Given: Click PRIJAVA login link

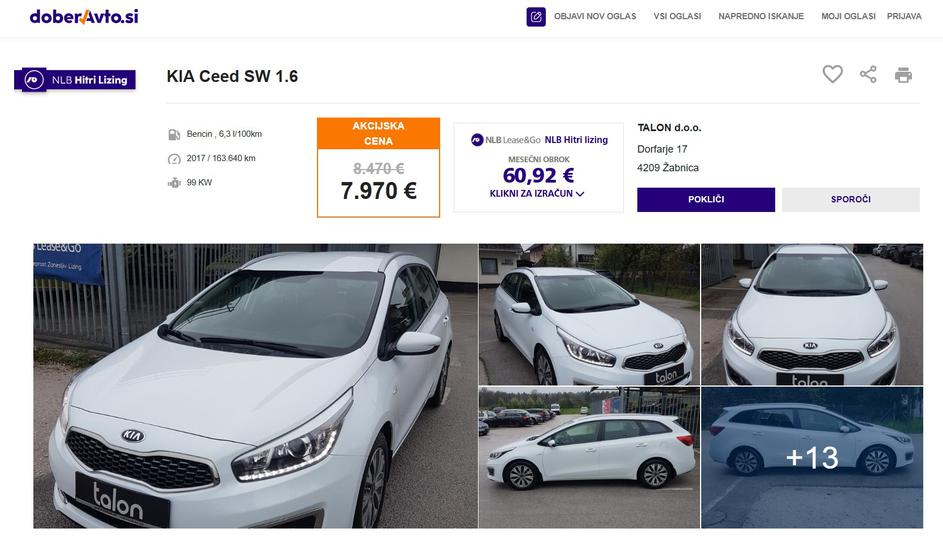Looking at the screenshot, I should click(x=904, y=17).
